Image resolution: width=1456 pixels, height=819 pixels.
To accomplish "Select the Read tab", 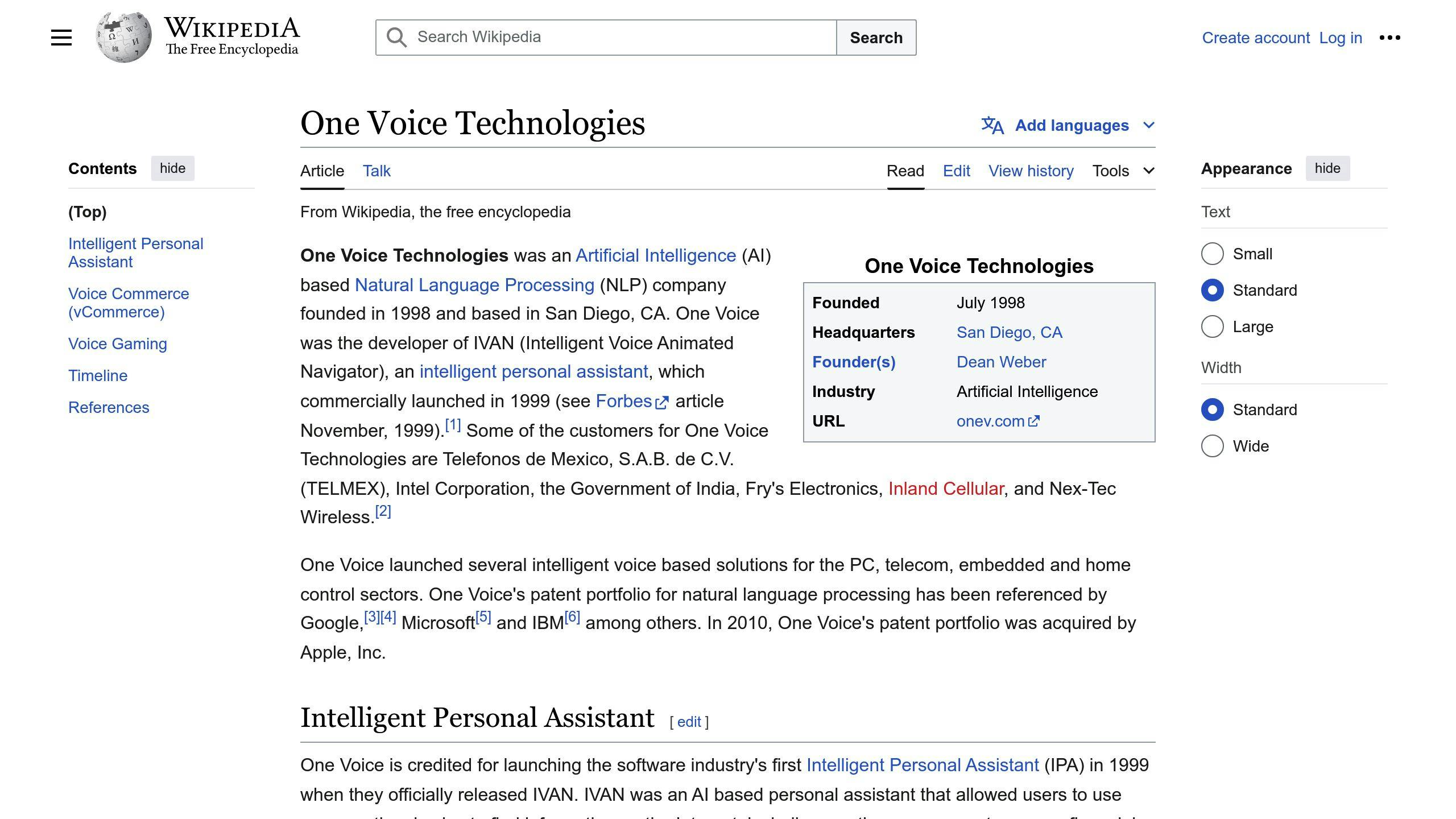I will 905,171.
